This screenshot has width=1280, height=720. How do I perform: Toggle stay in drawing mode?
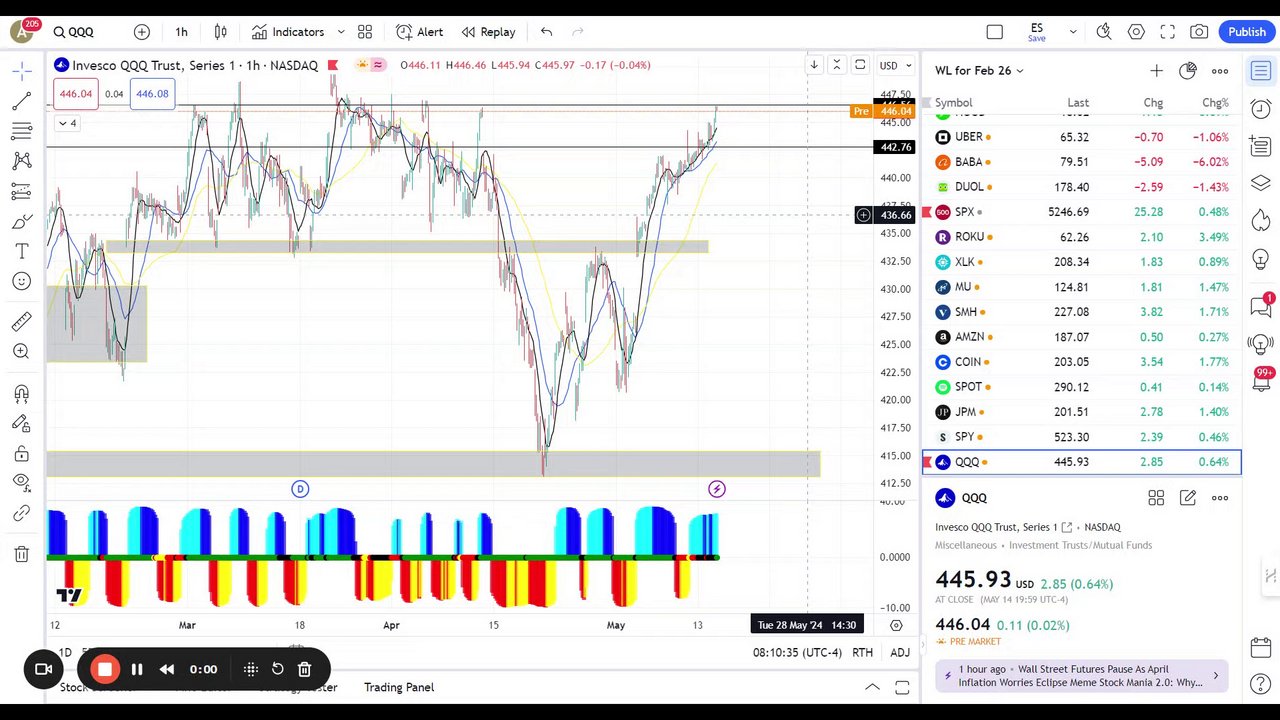click(21, 424)
